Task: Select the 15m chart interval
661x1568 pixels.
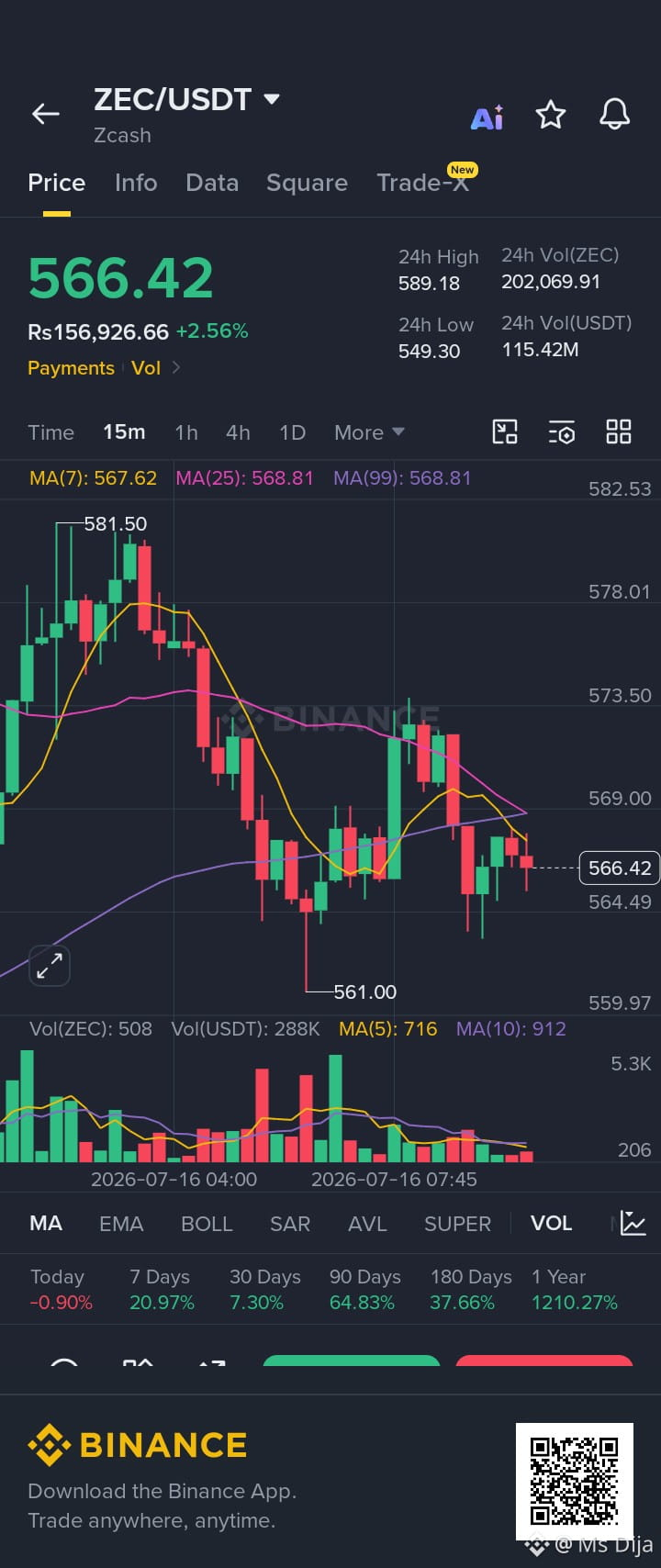Action: [x=124, y=432]
